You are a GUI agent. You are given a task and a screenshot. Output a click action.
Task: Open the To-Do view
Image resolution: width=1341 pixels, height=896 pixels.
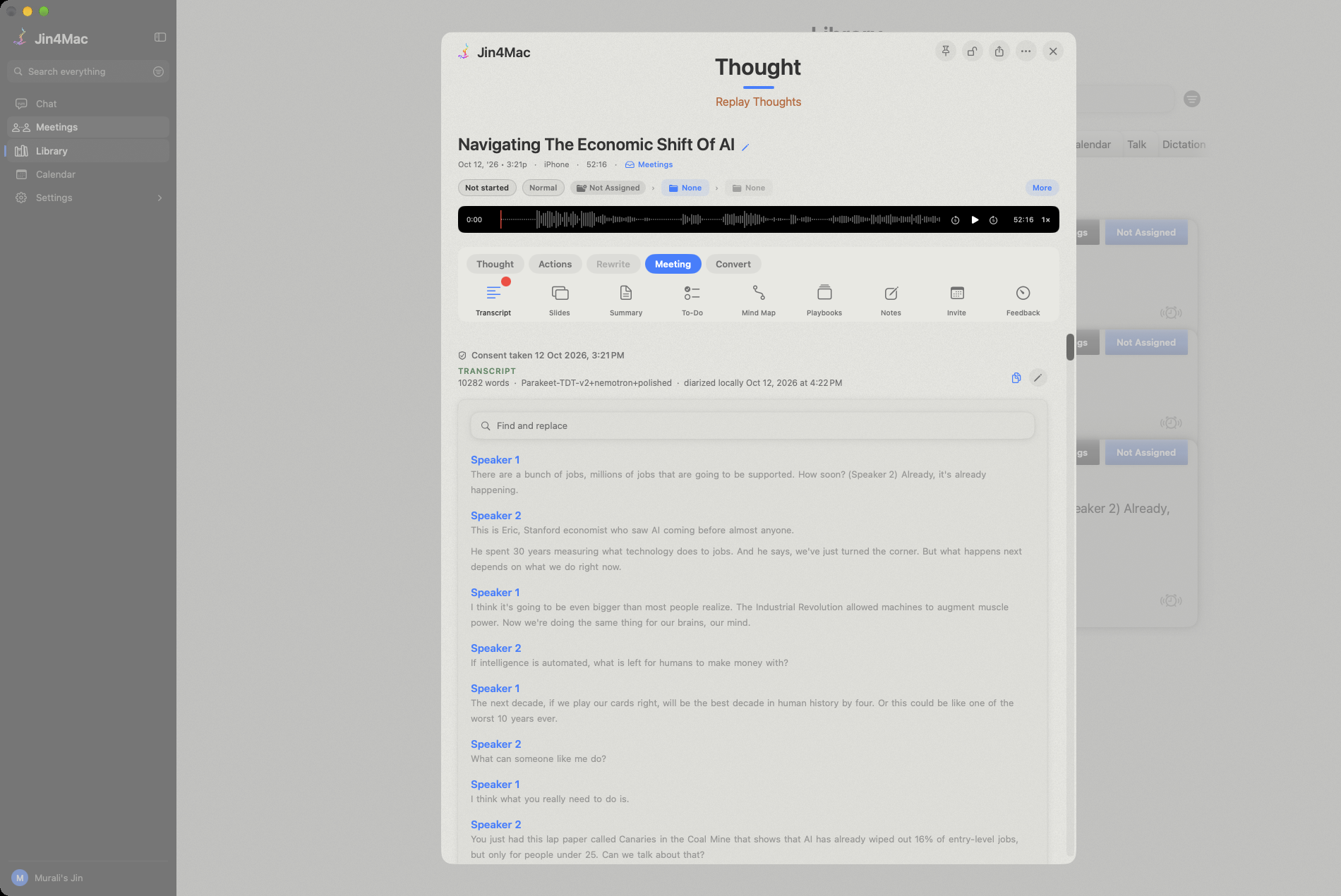click(692, 300)
